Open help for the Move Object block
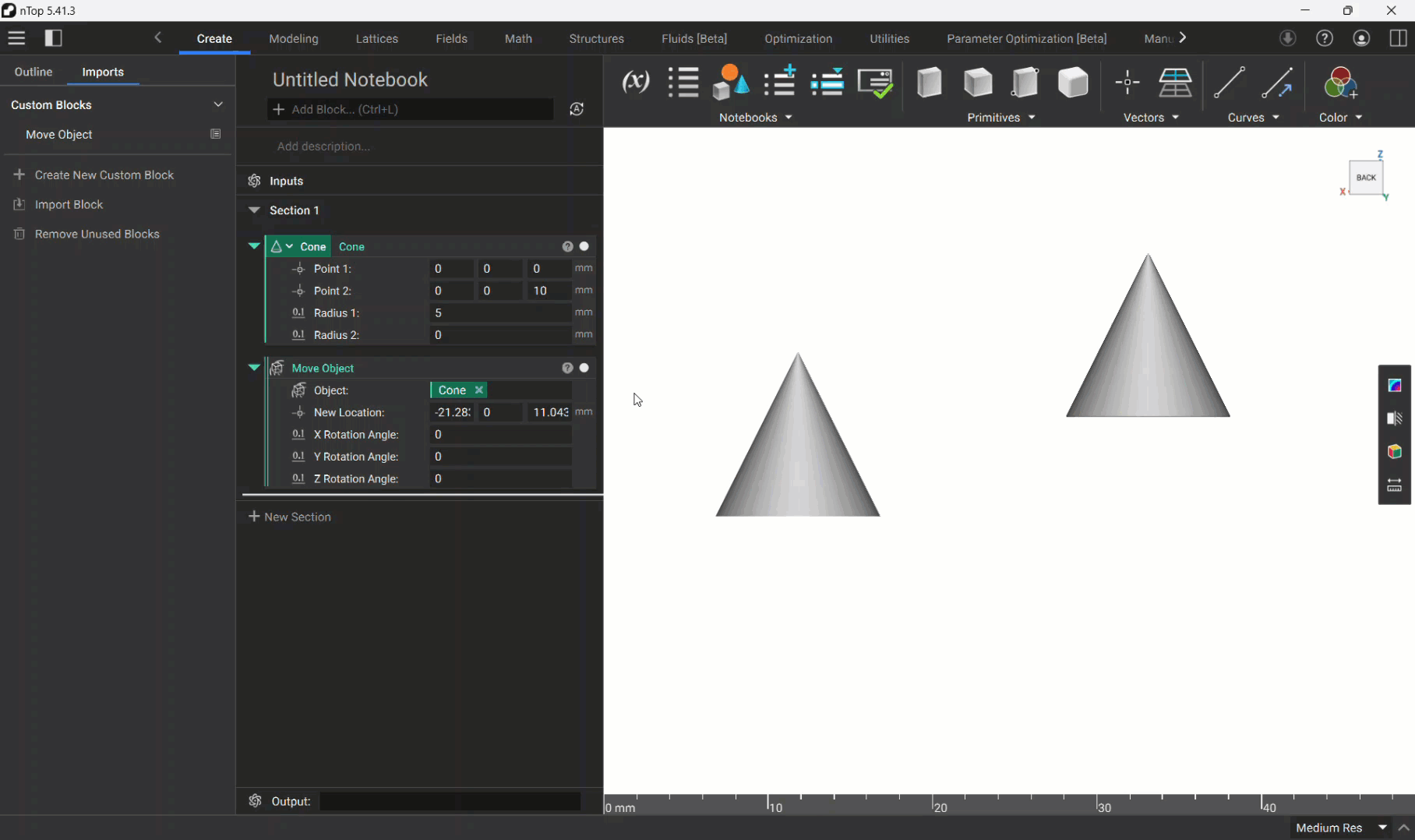 567,368
